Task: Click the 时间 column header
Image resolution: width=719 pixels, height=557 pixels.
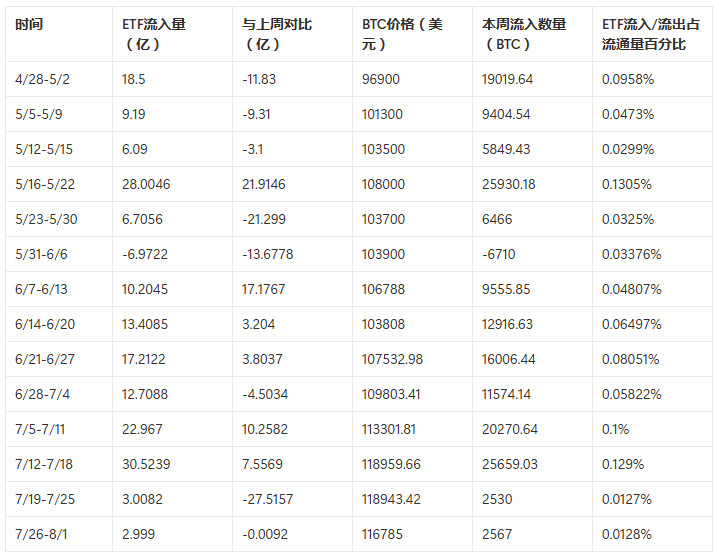Action: coord(29,24)
